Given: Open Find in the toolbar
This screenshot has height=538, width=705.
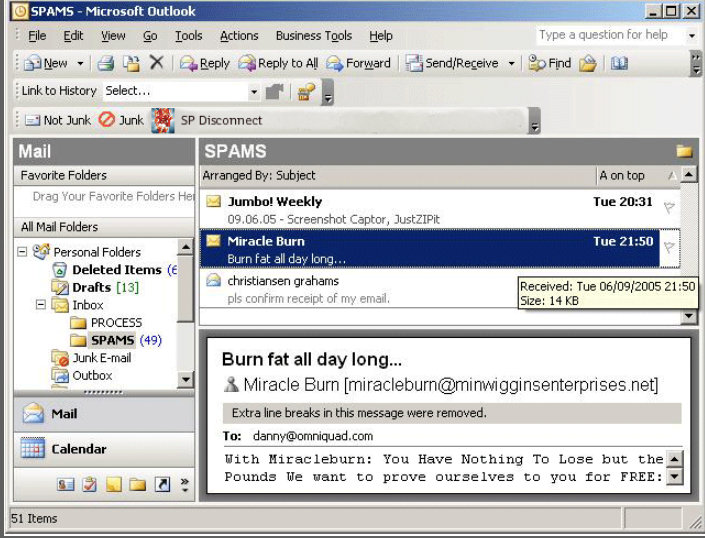Looking at the screenshot, I should click(x=549, y=63).
